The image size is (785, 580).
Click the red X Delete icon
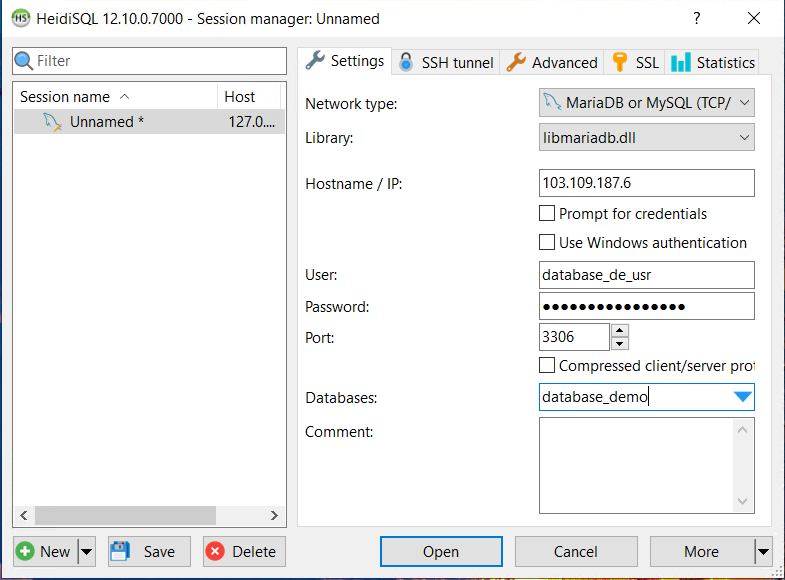coord(215,551)
